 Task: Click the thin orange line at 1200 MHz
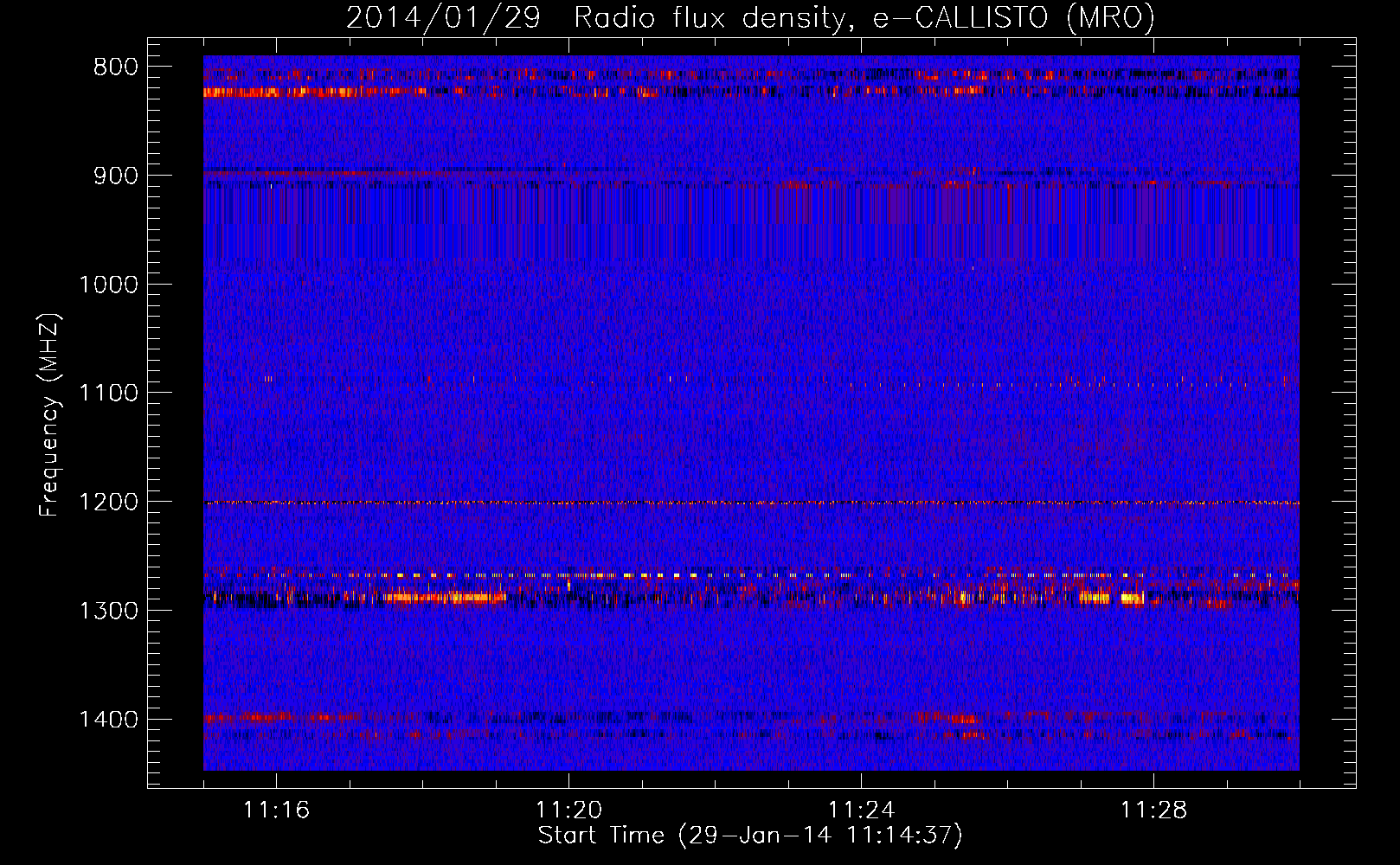[x=751, y=503]
